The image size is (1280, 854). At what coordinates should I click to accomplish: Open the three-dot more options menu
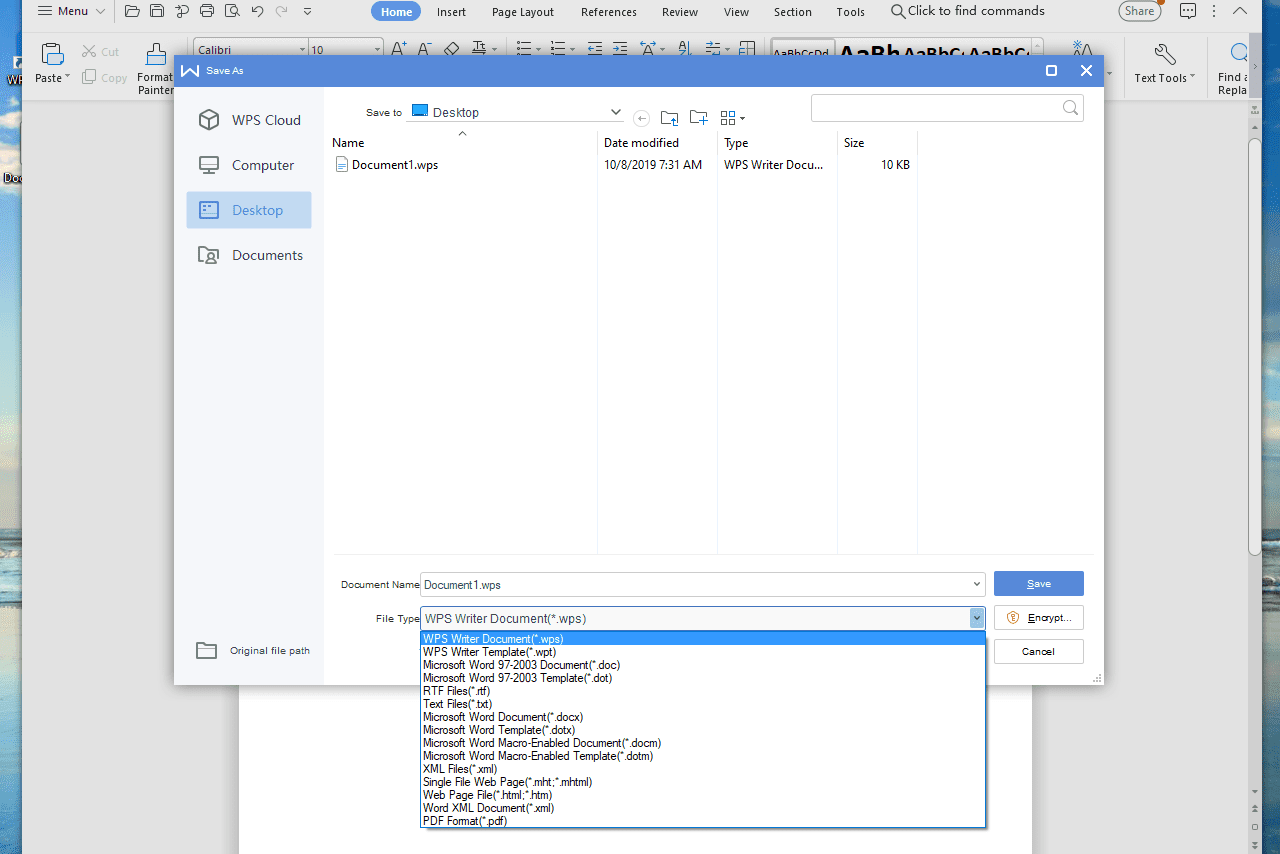coord(1214,12)
